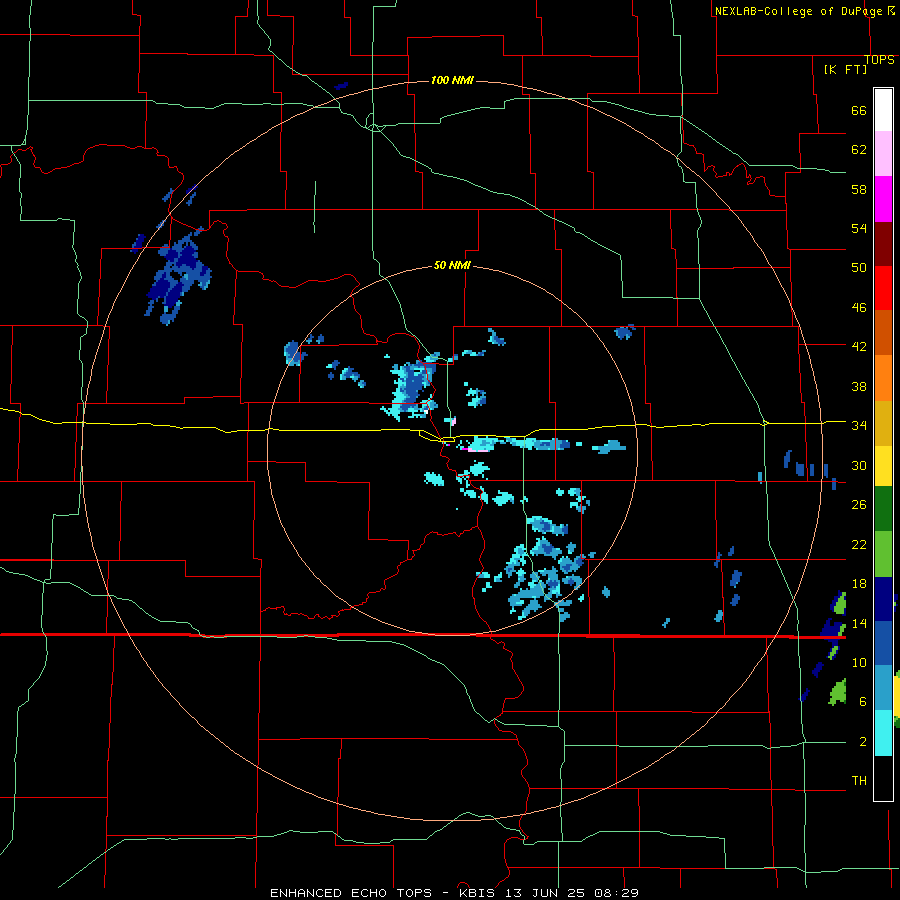Click the bright orange legend swatch
900x900 pixels.
(x=883, y=378)
